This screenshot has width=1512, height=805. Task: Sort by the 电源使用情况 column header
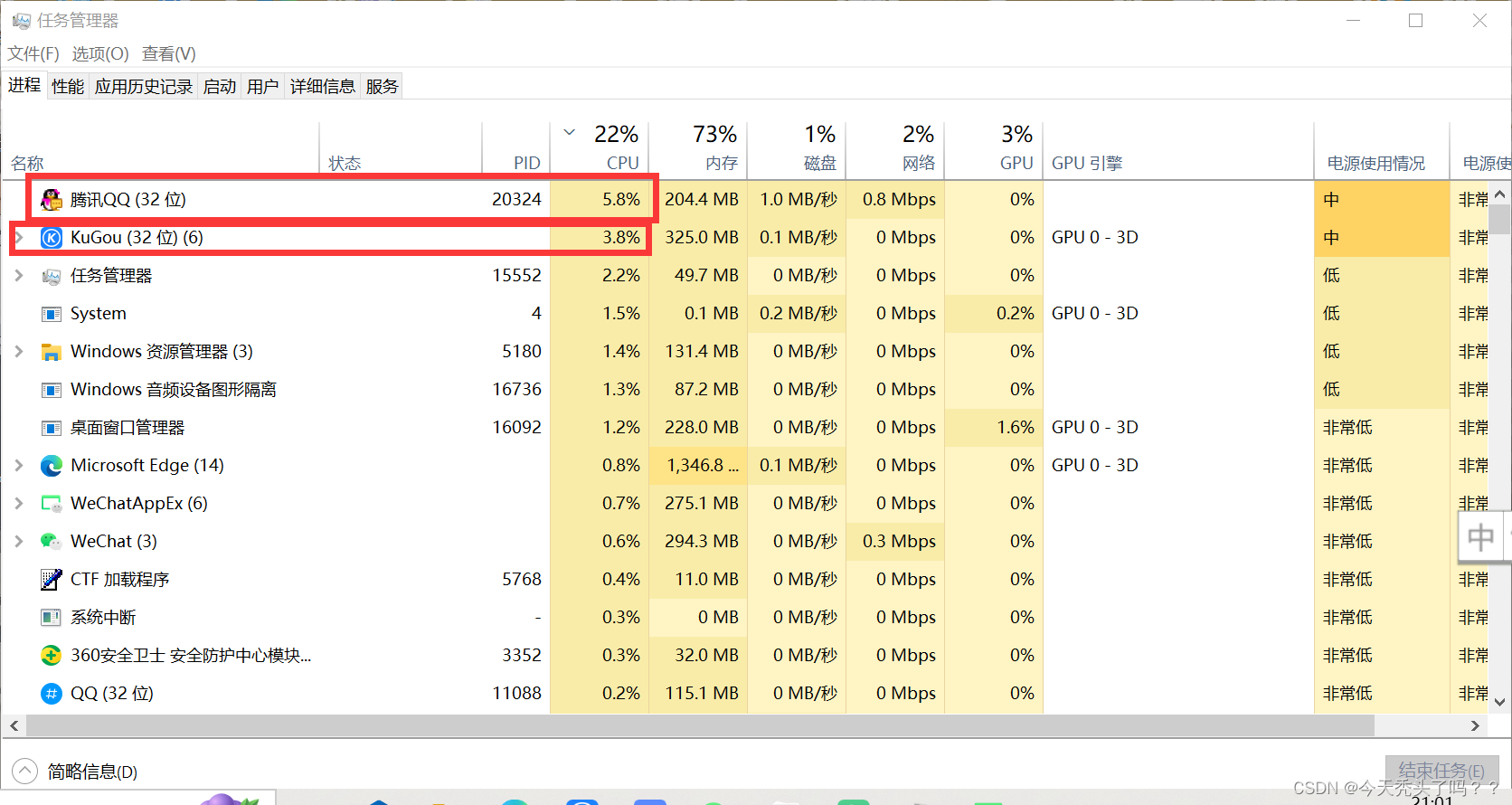click(1382, 150)
